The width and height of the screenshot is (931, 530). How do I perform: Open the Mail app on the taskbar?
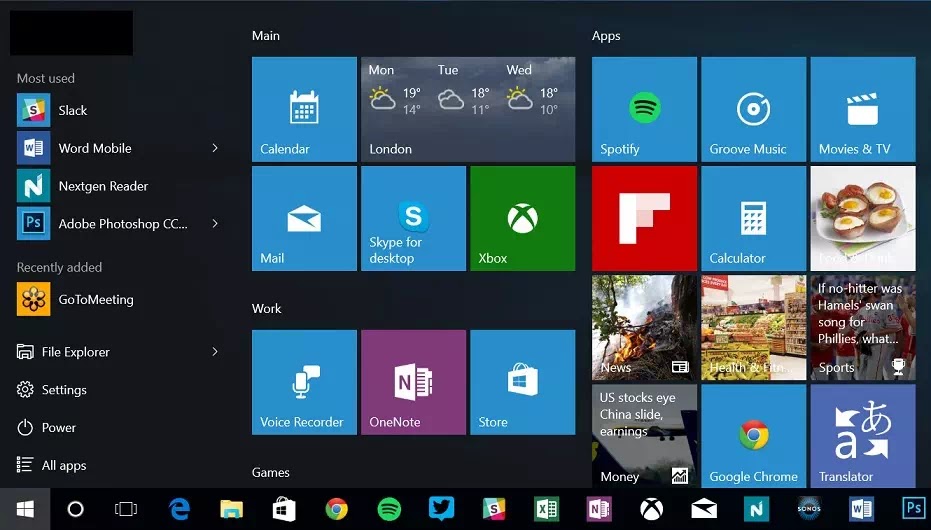tap(704, 509)
